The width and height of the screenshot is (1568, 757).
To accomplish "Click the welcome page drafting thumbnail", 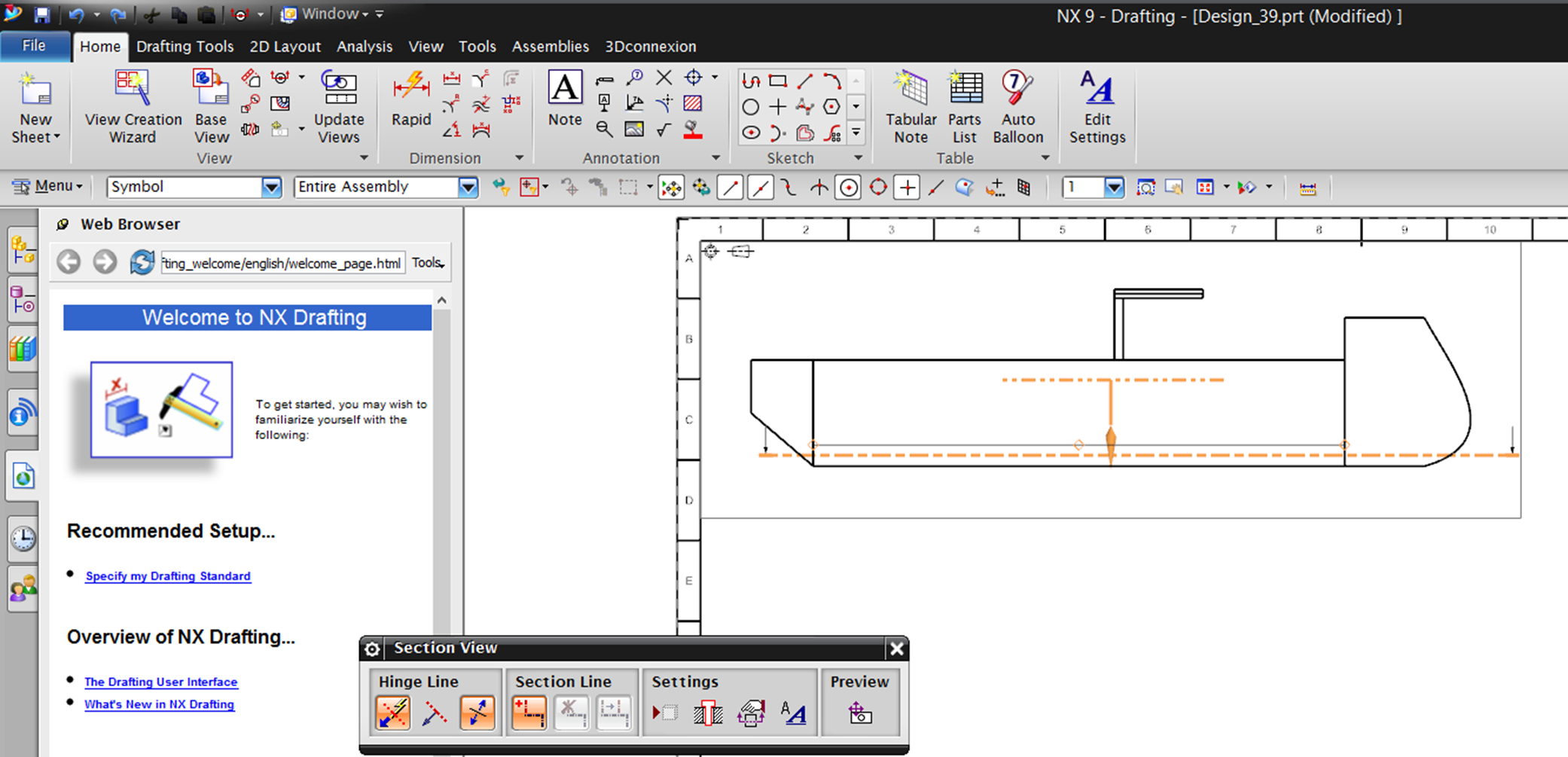I will pyautogui.click(x=161, y=410).
